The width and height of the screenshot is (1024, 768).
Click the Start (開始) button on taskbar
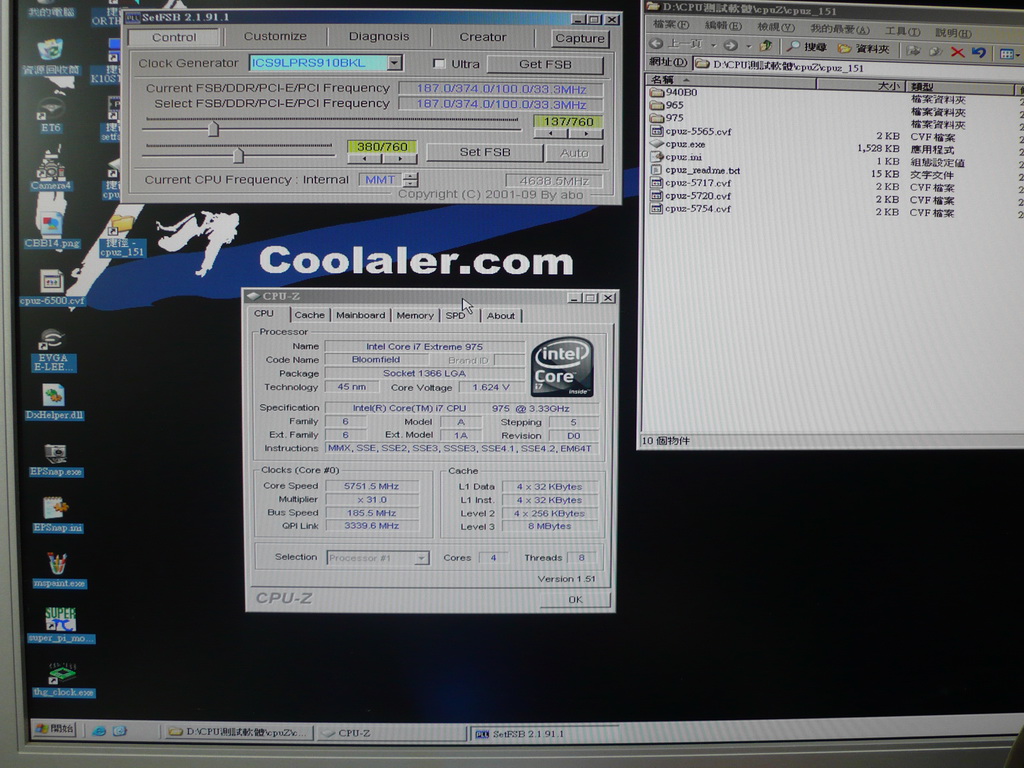coord(55,729)
